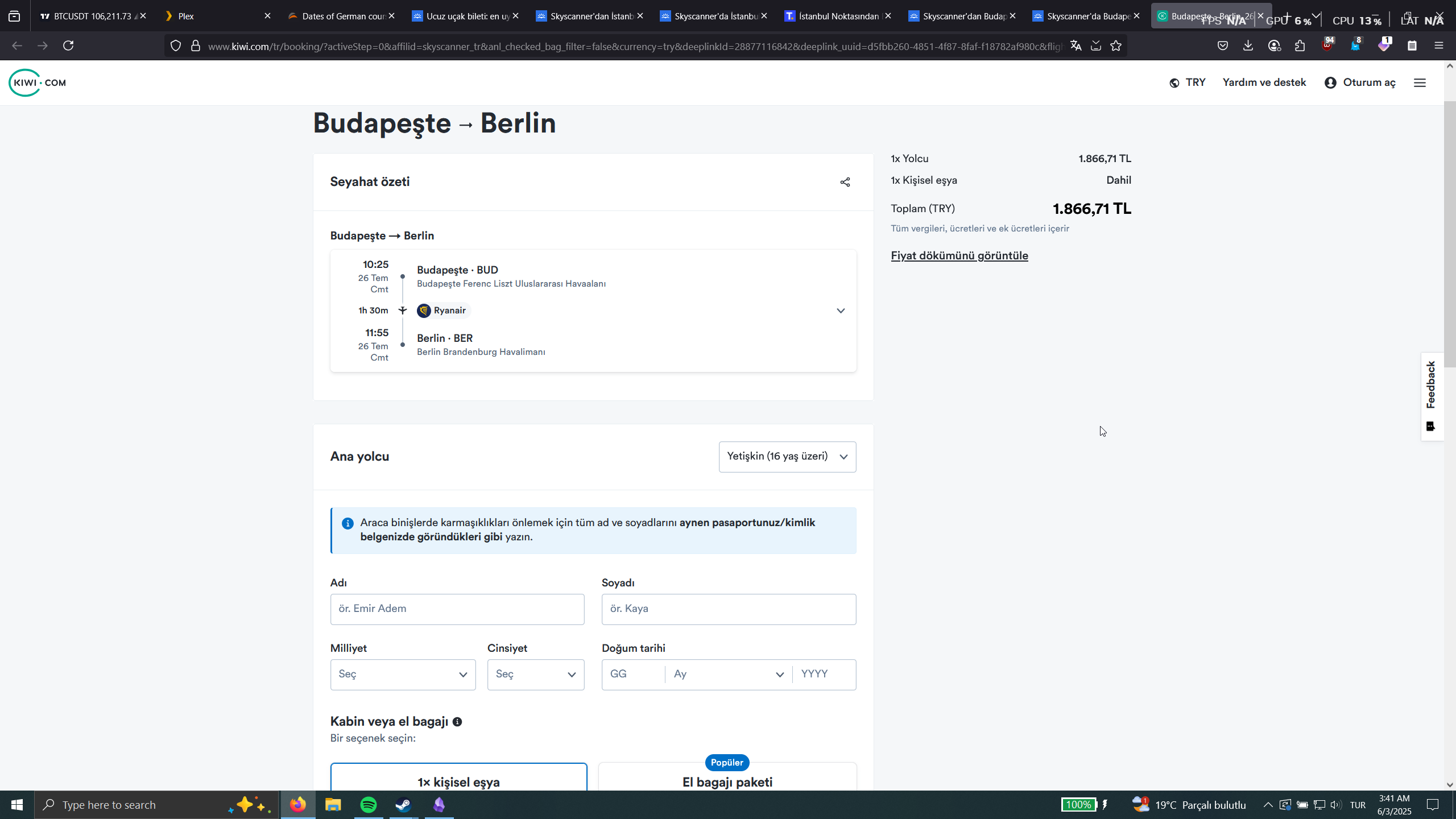The height and width of the screenshot is (819, 1456).
Task: Open Spotify from the taskbar
Action: [x=369, y=805]
